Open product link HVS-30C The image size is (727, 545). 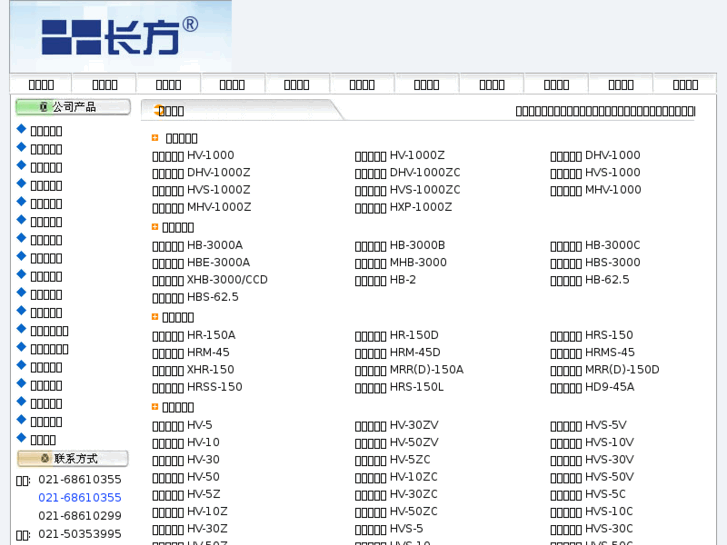(592, 529)
